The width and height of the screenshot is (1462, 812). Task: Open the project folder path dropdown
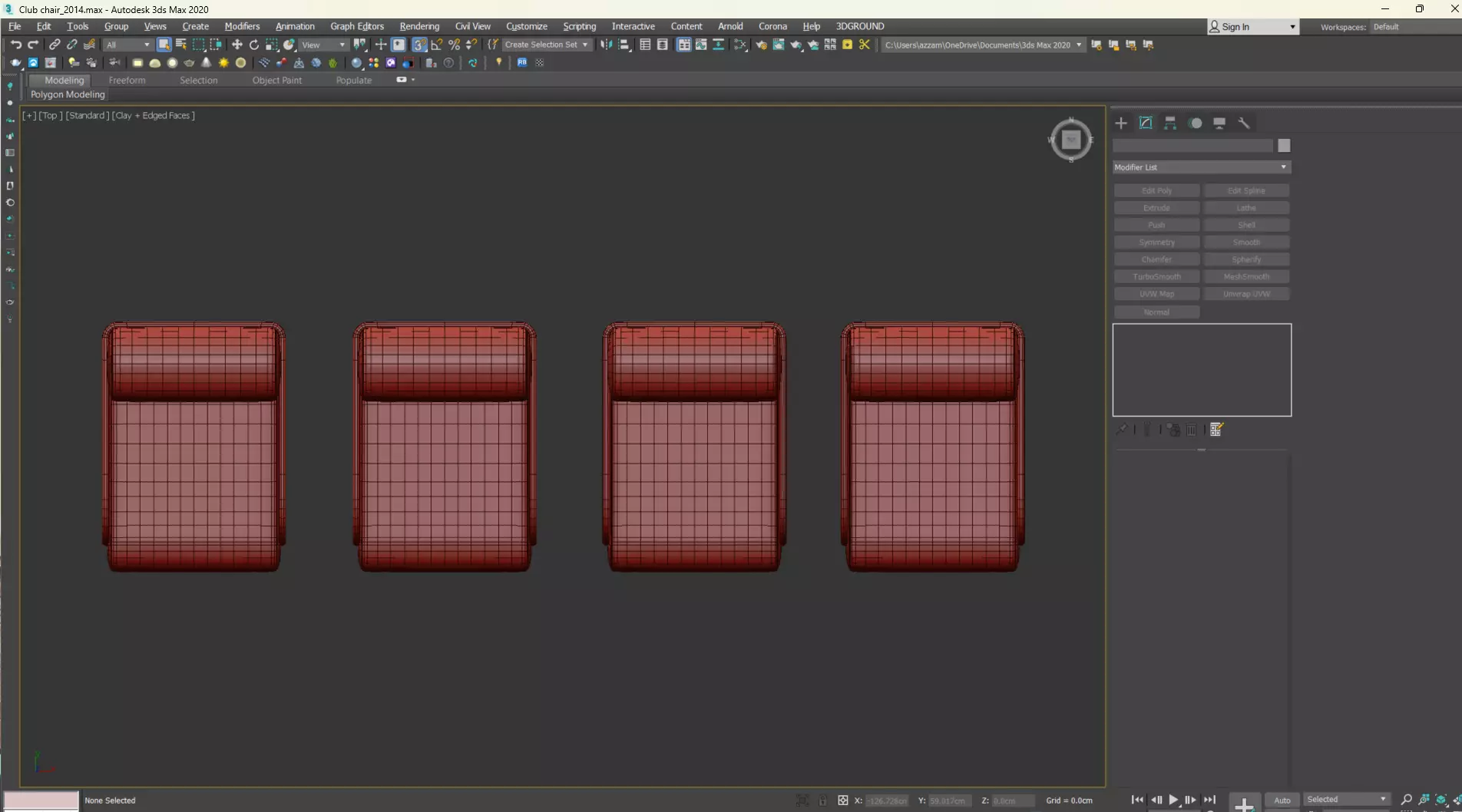tap(983, 45)
